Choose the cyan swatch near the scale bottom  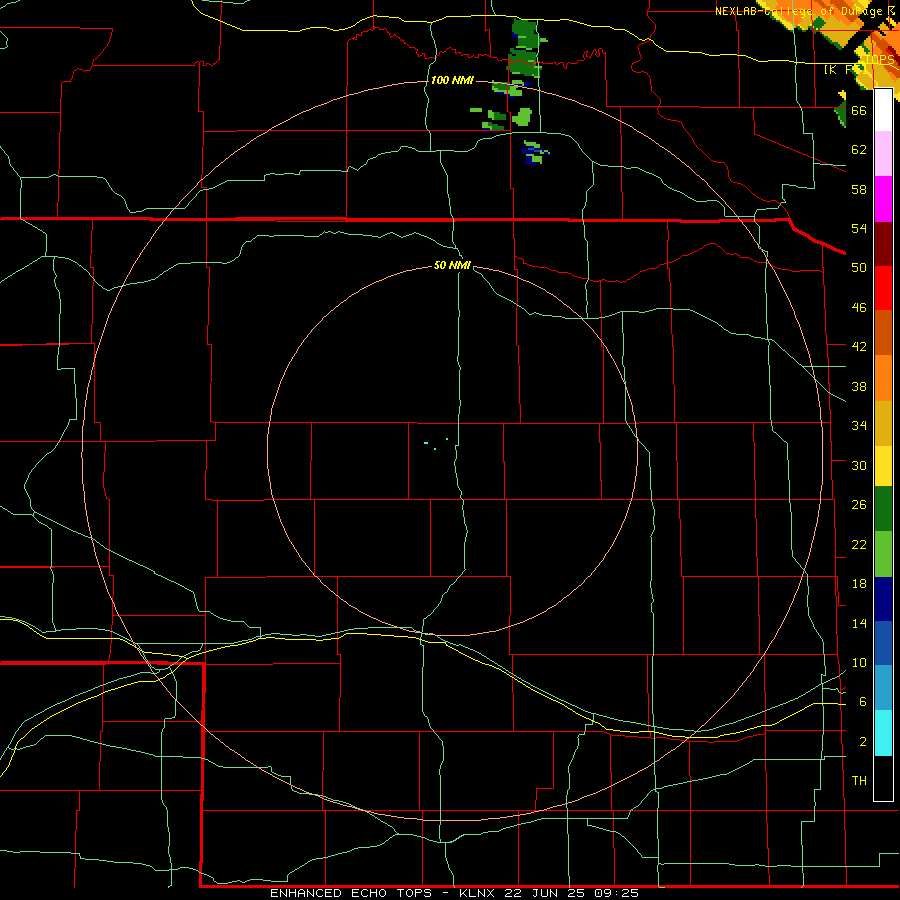(883, 733)
